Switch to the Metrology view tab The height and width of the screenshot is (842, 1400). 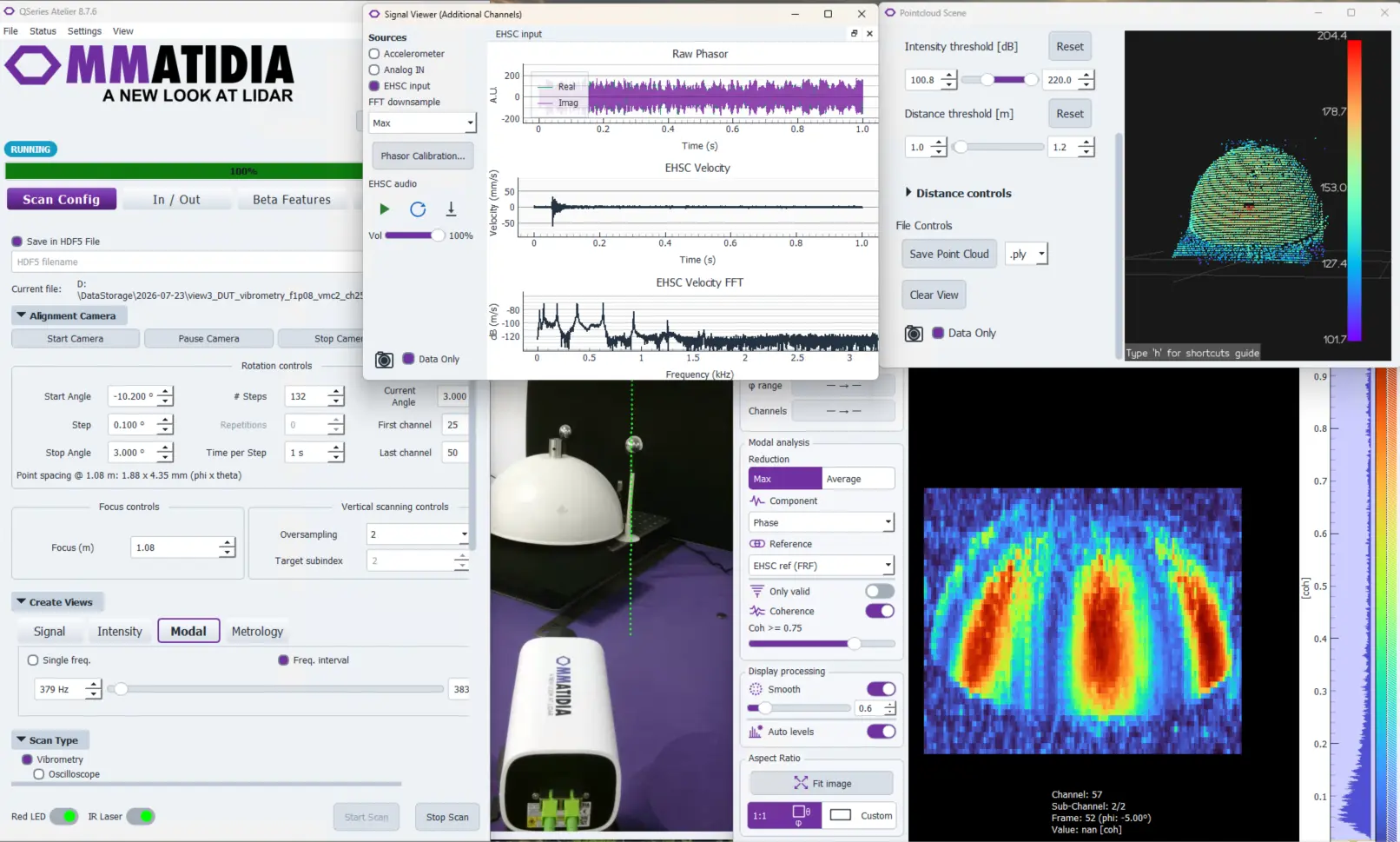257,631
